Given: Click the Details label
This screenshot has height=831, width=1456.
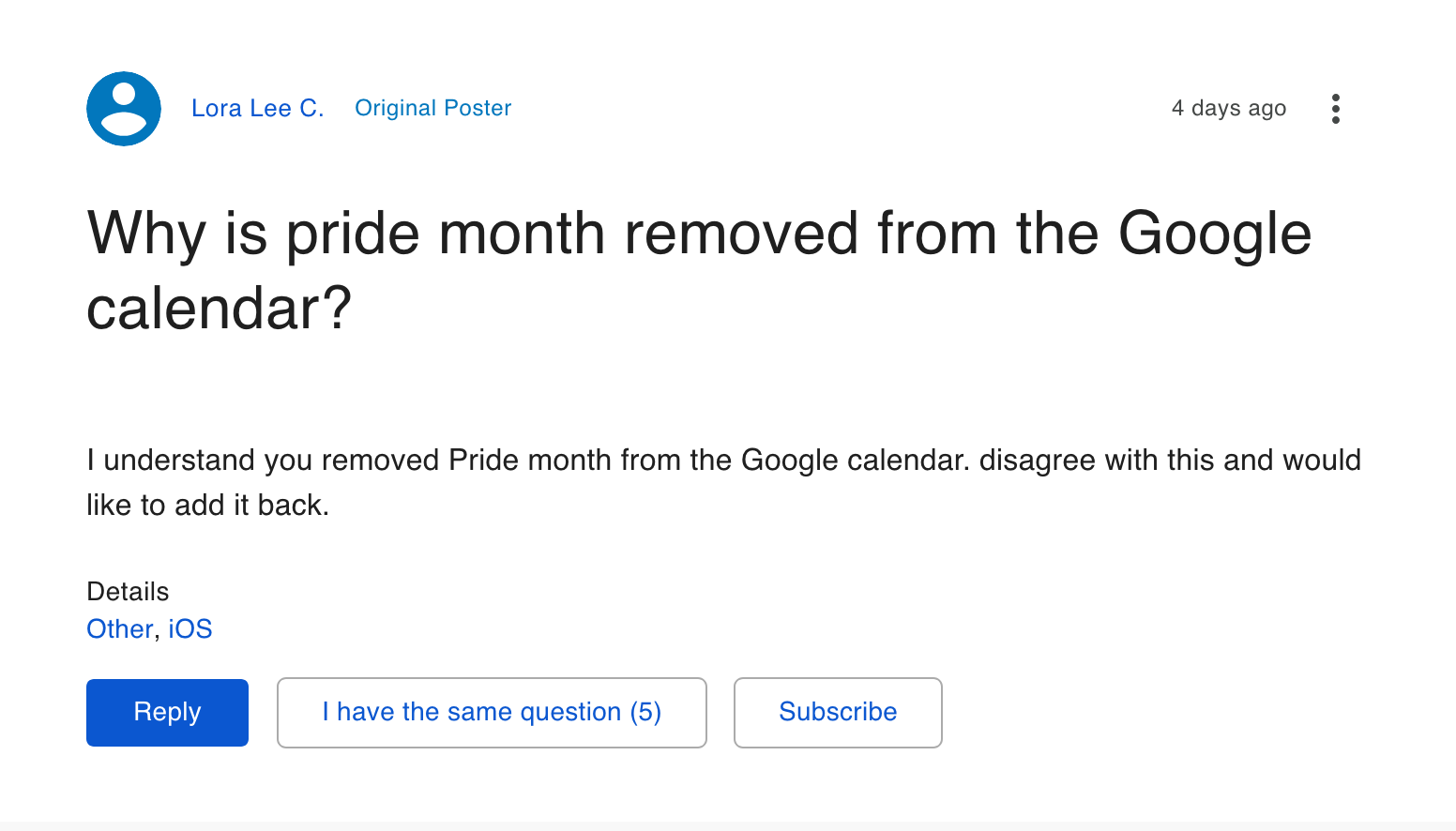Looking at the screenshot, I should pyautogui.click(x=128, y=592).
